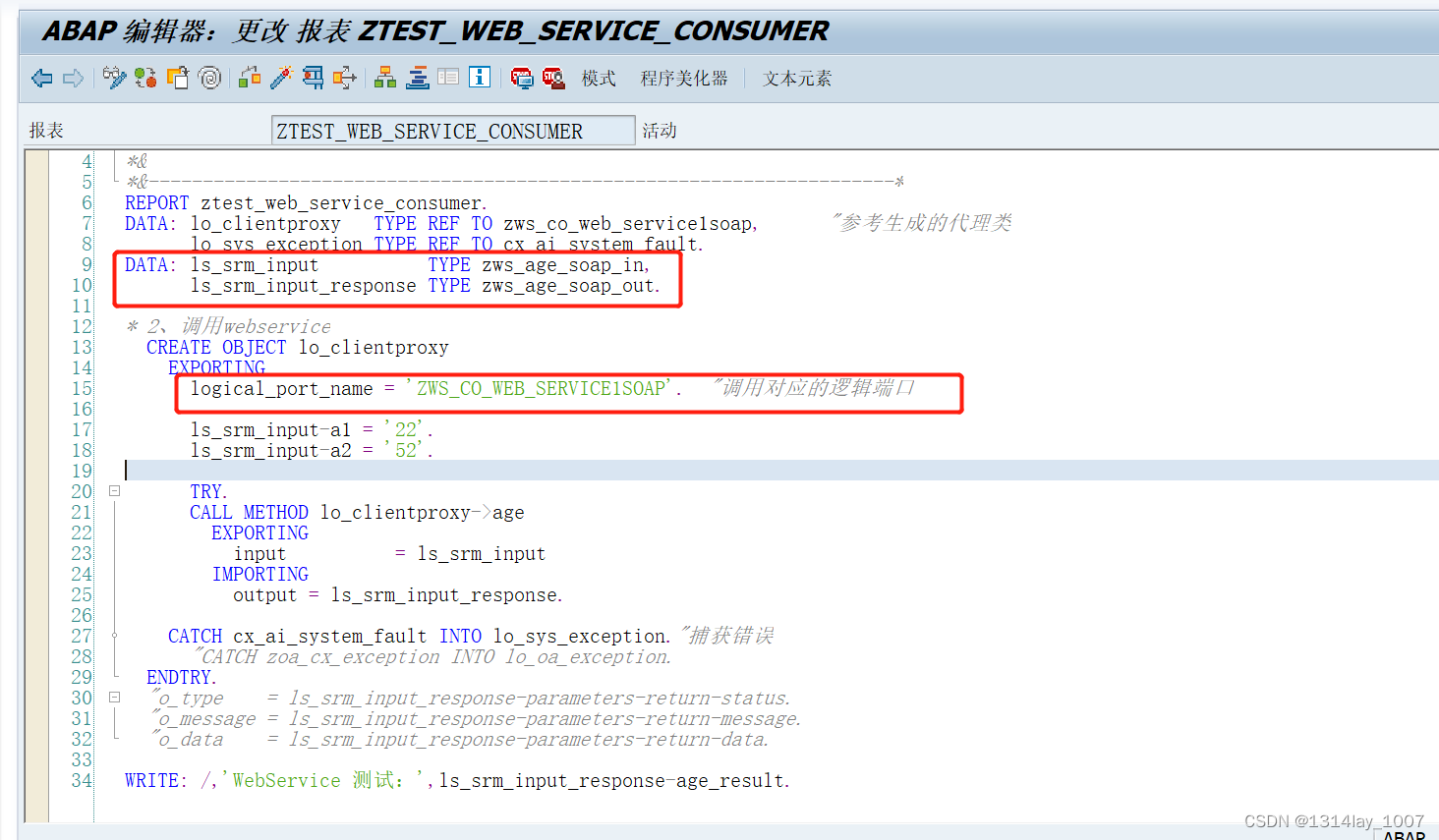Click the 'ZWS_CO_WEB_SERVICE1SOAP' string literal
The height and width of the screenshot is (840, 1439).
click(542, 389)
